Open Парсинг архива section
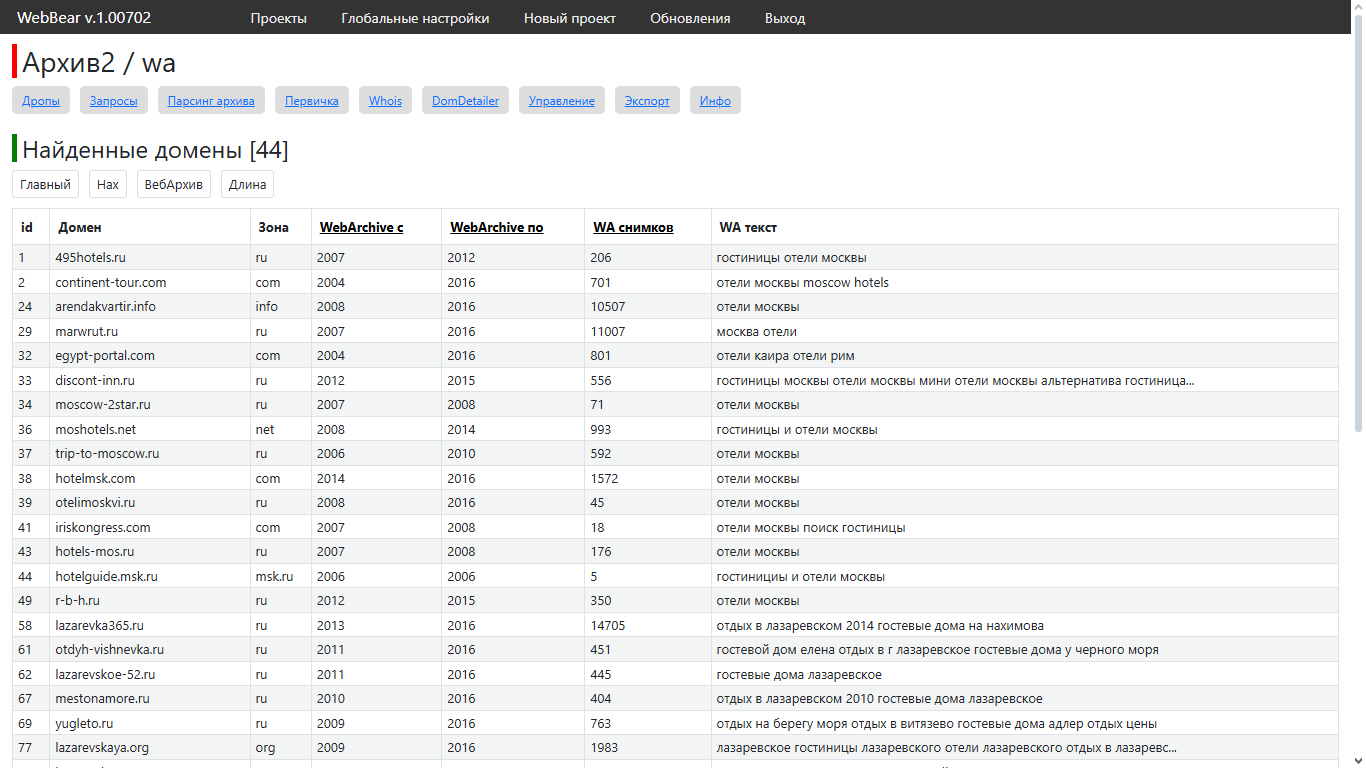Screen dimensions: 1366x768 (x=211, y=100)
